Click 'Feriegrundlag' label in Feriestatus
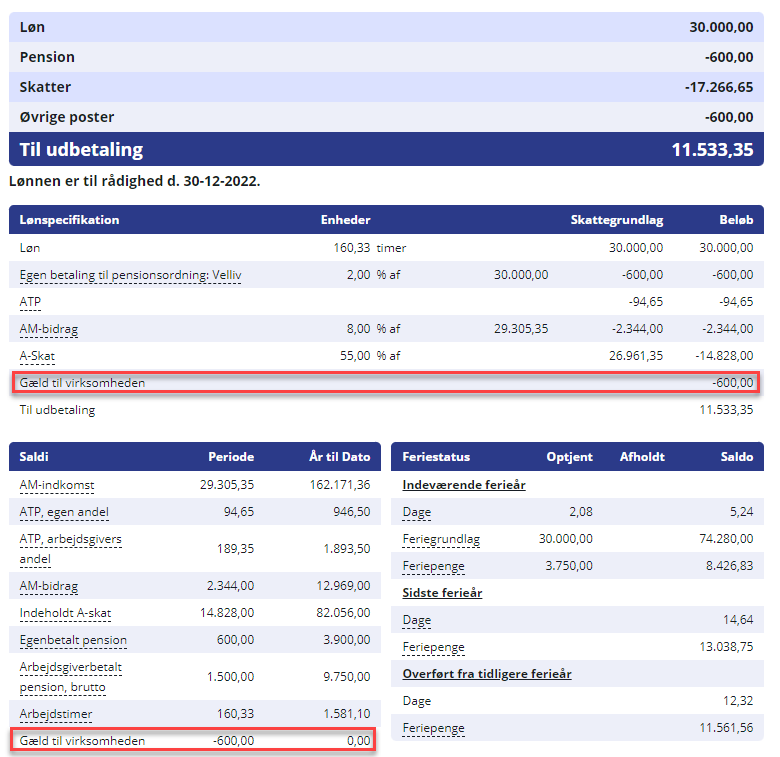Viewport: 780px width, 757px height. pyautogui.click(x=441, y=539)
